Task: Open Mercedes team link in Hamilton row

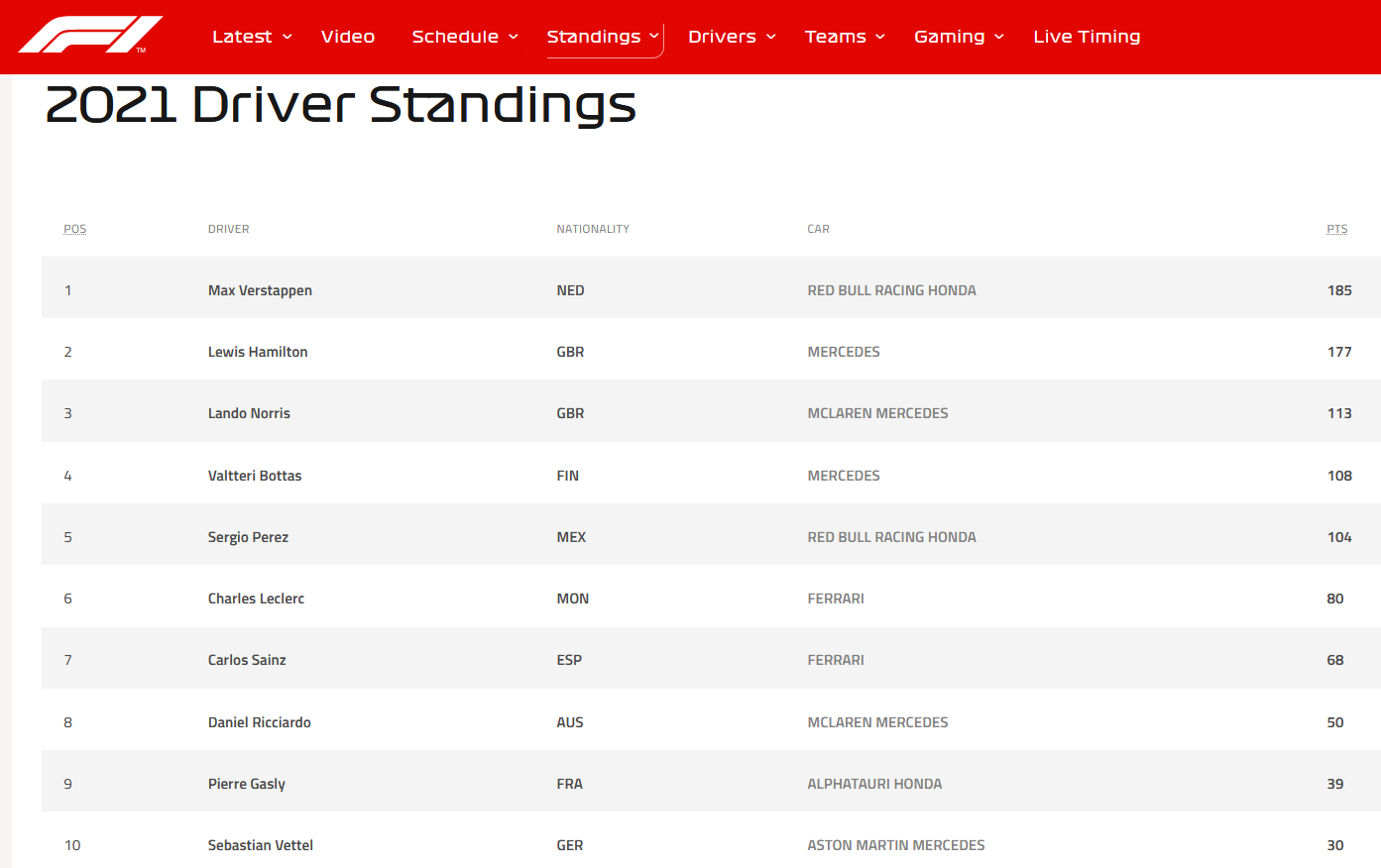Action: pos(844,352)
